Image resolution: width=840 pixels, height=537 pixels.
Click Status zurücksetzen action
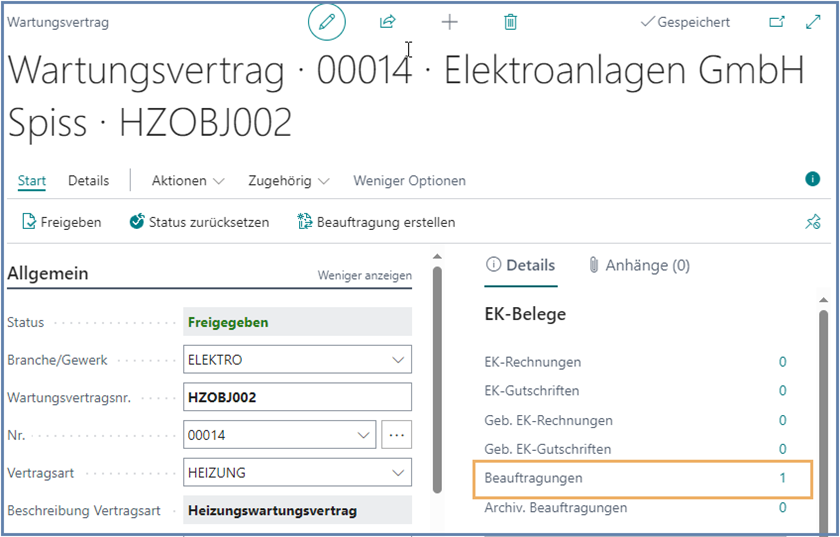[x=199, y=222]
